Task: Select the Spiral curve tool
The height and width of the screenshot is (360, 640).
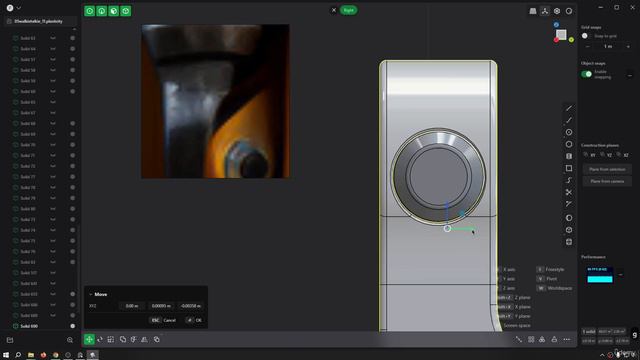Action: (x=569, y=180)
